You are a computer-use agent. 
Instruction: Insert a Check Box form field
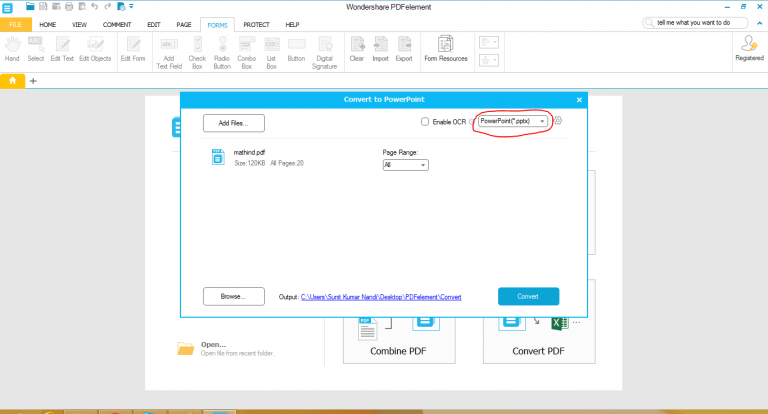[197, 52]
